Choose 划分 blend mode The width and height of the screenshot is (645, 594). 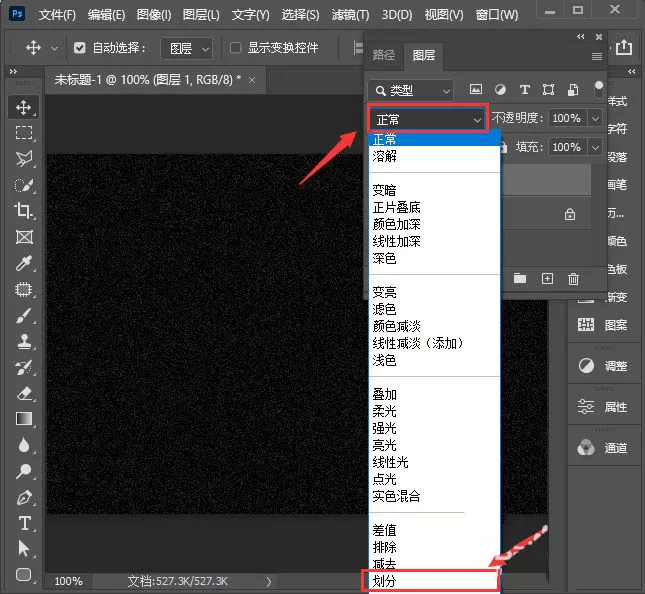click(430, 581)
